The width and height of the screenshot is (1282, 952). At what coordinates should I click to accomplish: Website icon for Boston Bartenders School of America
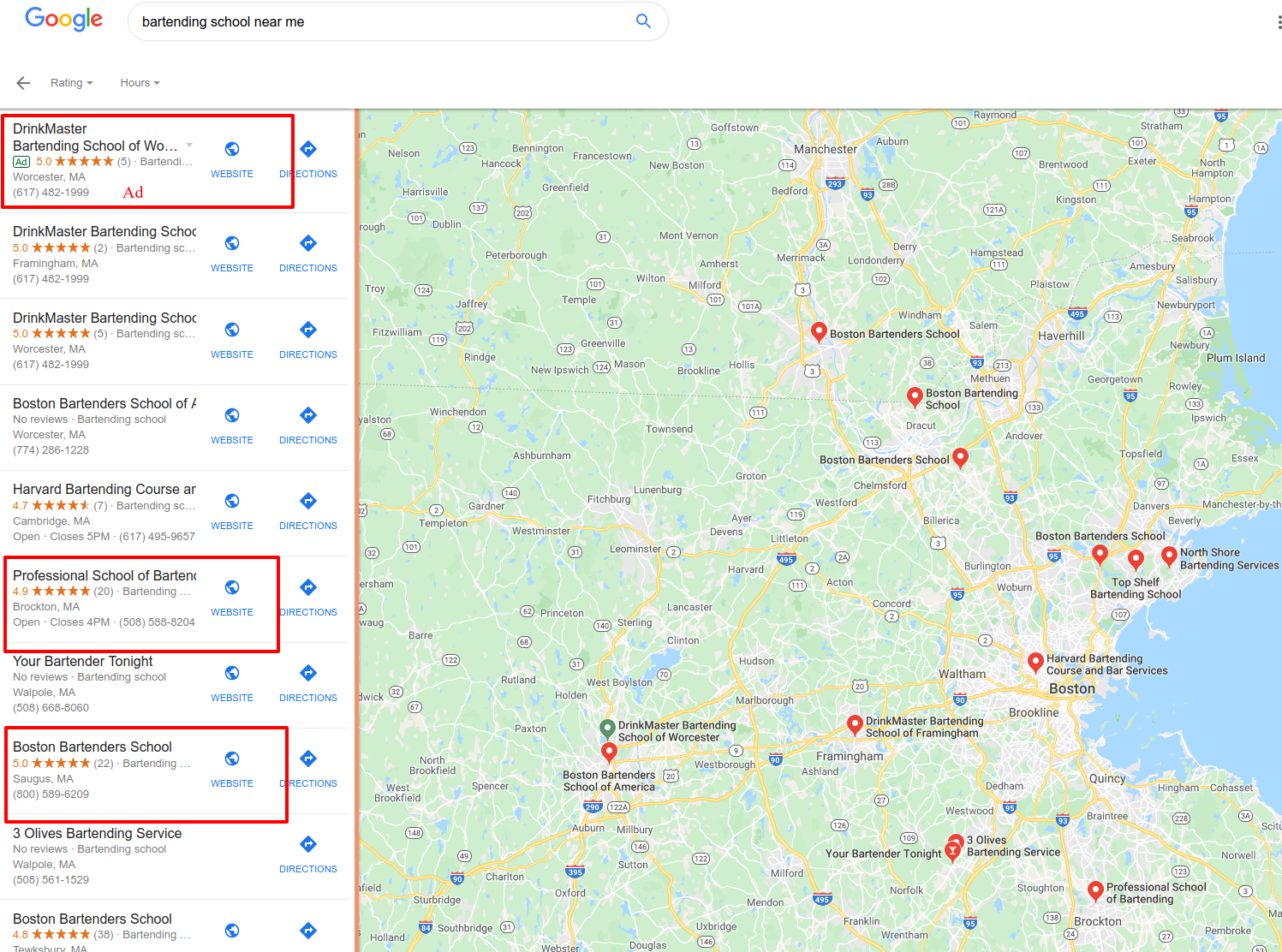(232, 415)
